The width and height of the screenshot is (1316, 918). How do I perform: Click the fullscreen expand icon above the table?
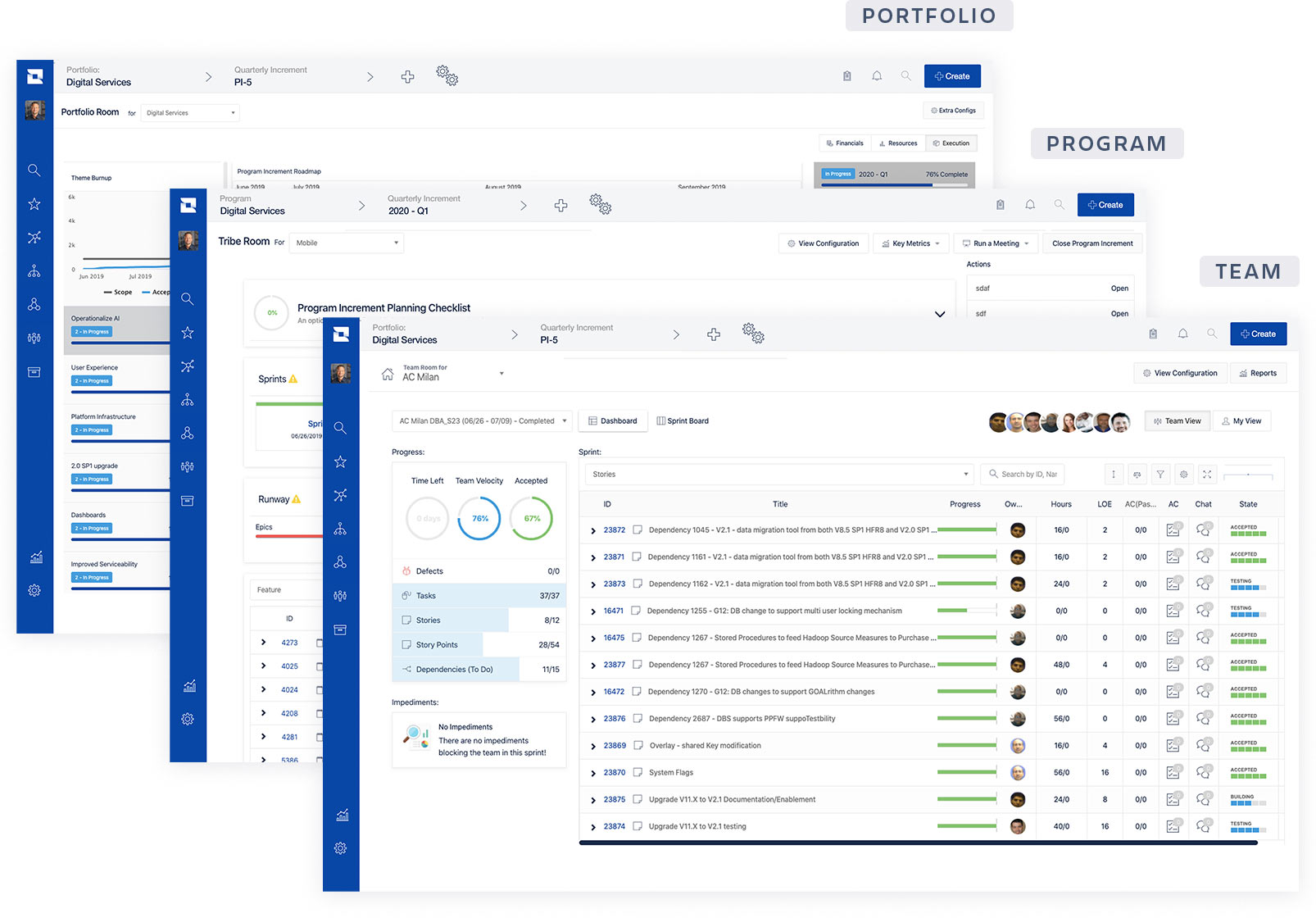point(1207,474)
